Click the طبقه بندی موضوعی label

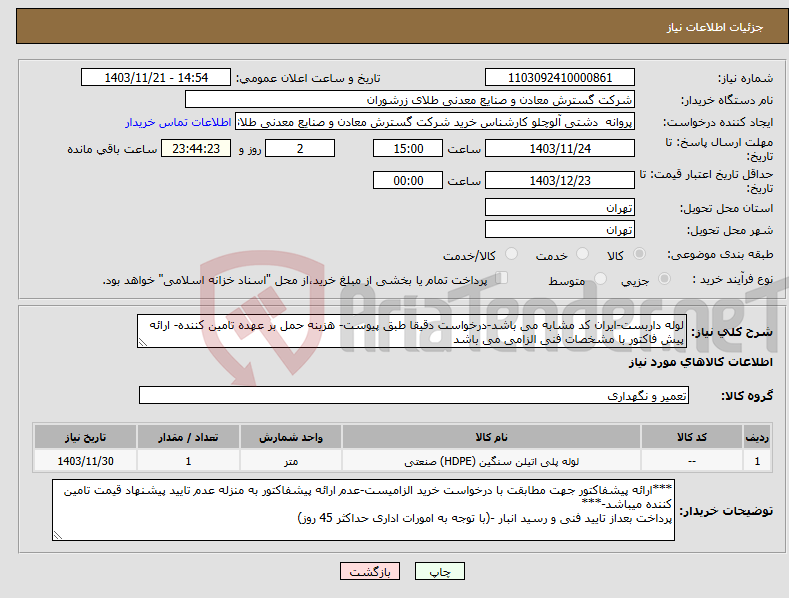tap(720, 255)
